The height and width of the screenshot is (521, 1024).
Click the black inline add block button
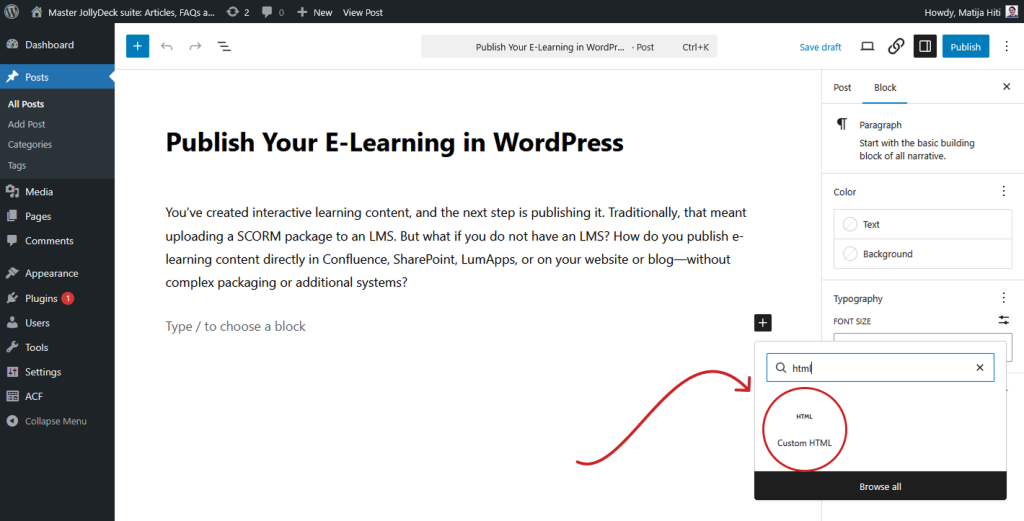coord(763,322)
